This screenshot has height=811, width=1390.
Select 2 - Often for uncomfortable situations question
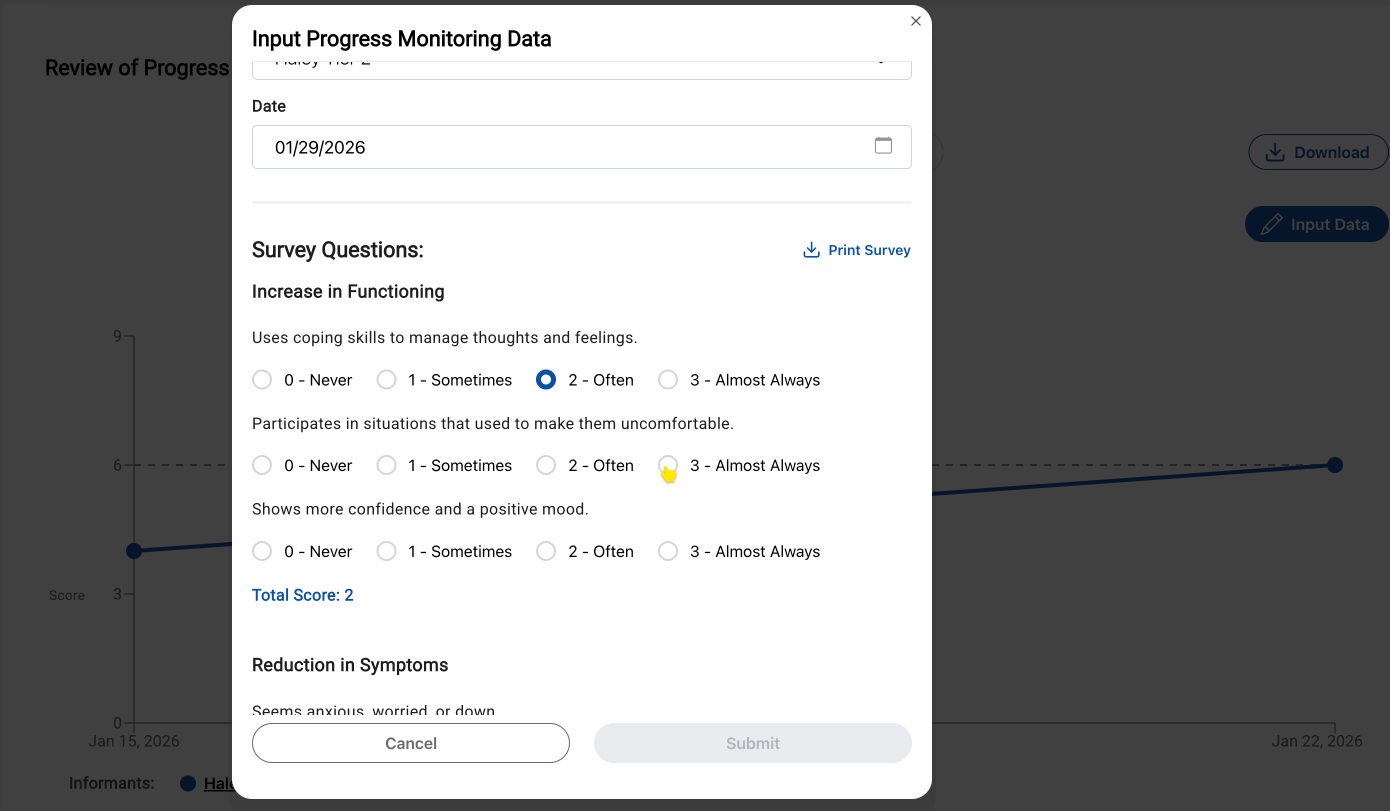546,465
